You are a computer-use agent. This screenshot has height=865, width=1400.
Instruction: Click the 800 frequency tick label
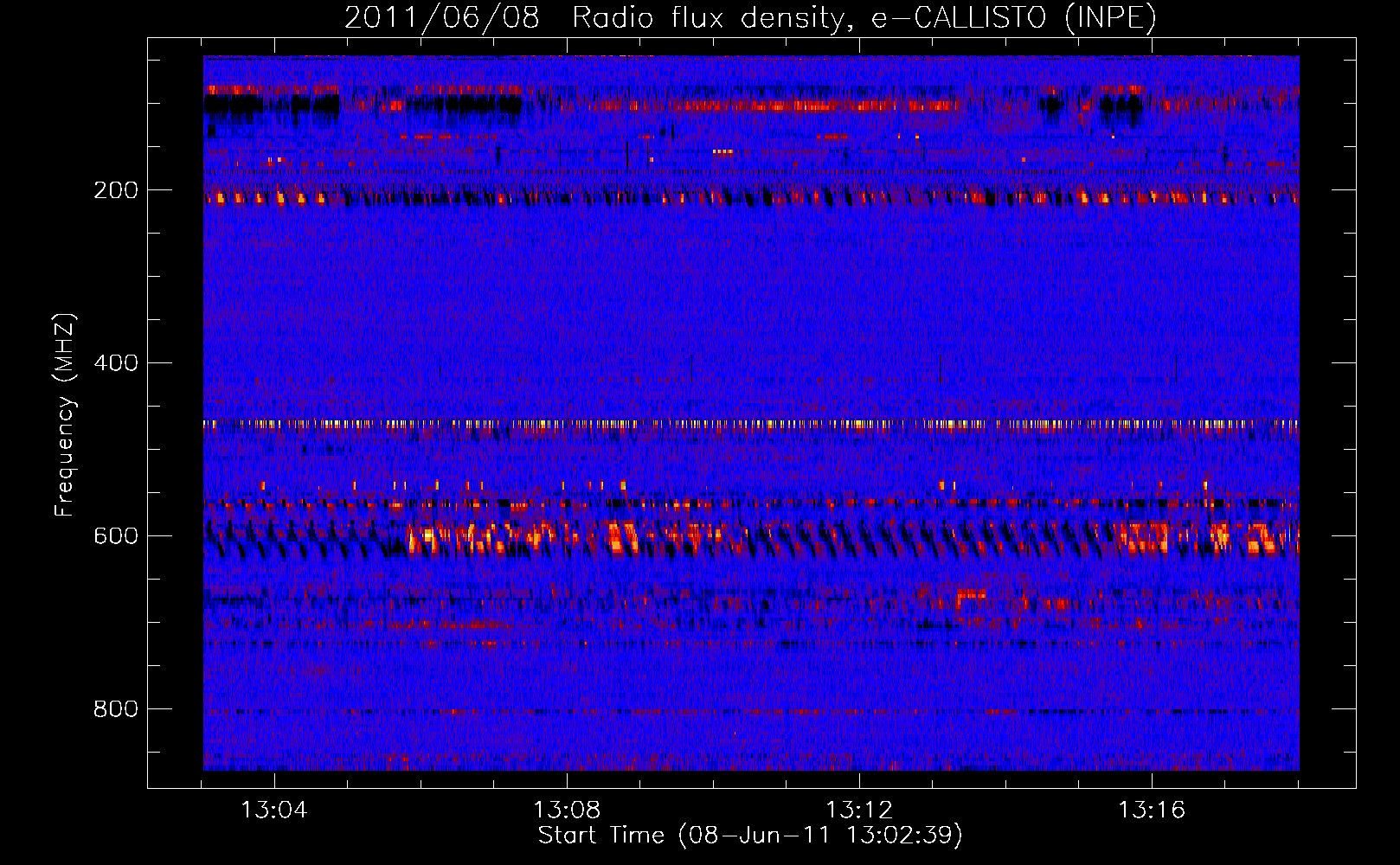pyautogui.click(x=116, y=708)
